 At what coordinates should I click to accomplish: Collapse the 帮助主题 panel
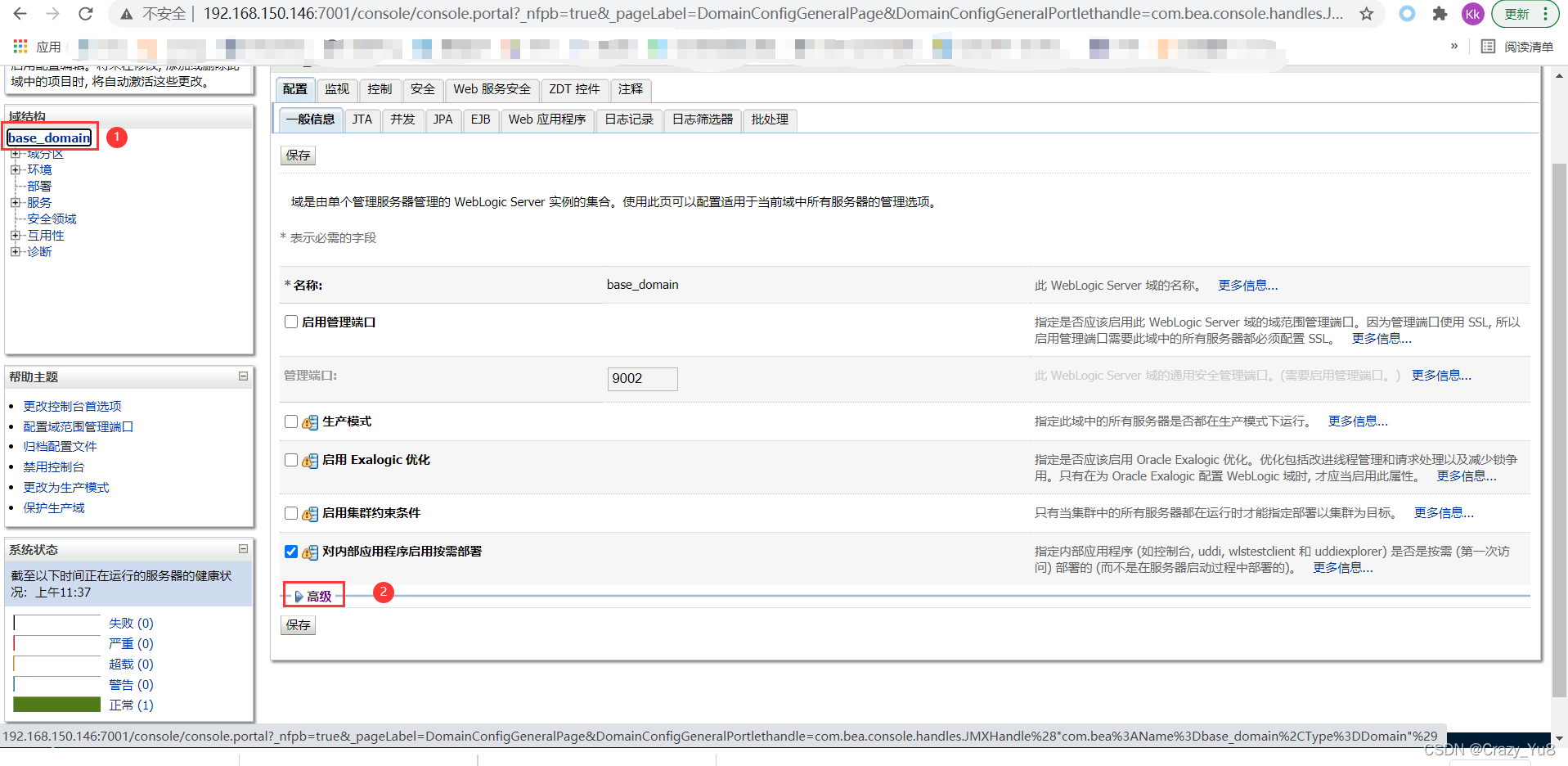tap(243, 376)
